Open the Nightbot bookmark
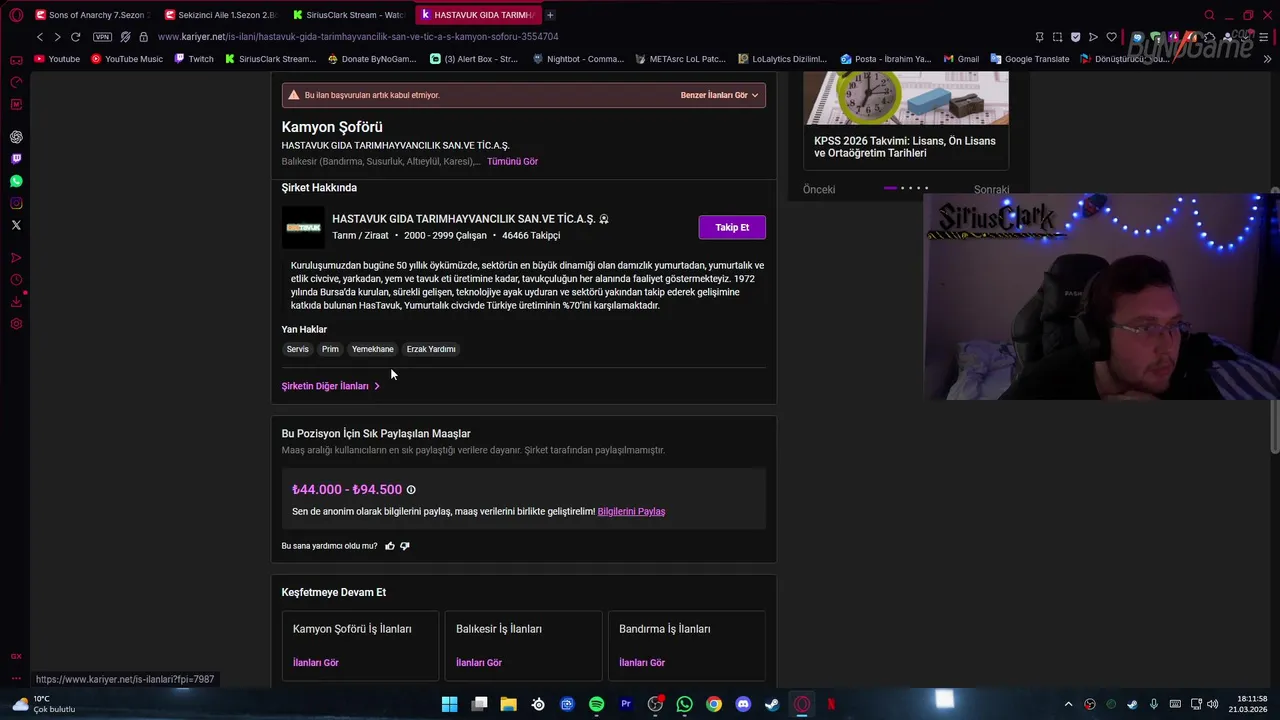Viewport: 1280px width, 720px height. (x=579, y=59)
